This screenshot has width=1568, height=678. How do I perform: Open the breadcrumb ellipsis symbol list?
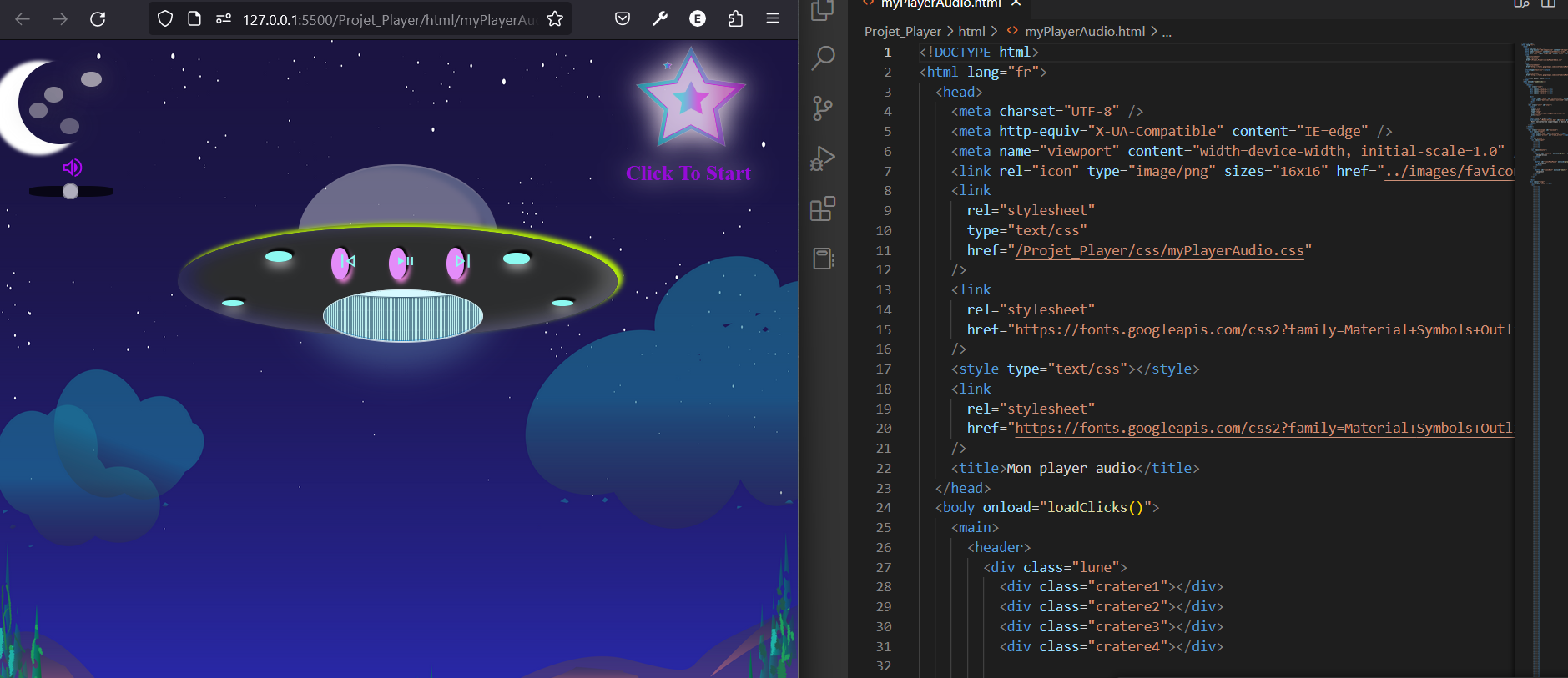click(x=1167, y=32)
